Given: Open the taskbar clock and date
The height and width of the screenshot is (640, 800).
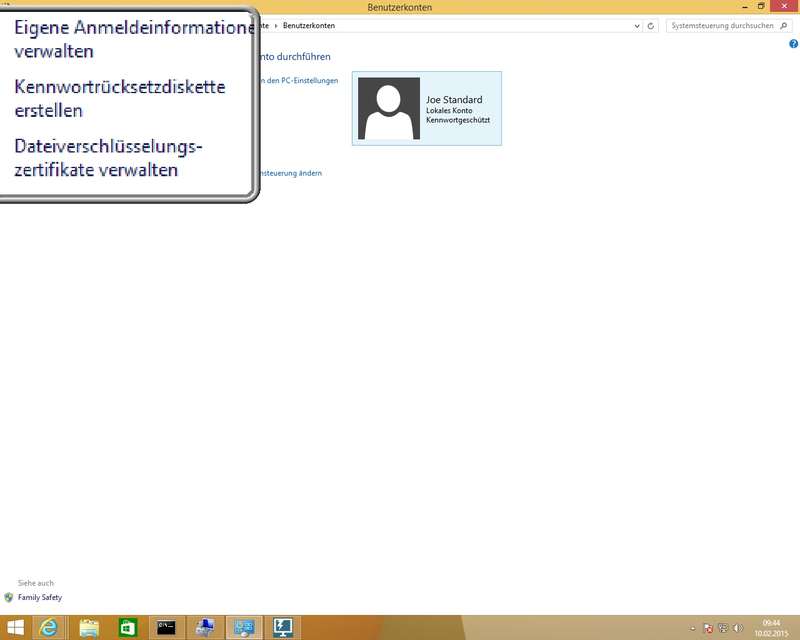Looking at the screenshot, I should point(771,628).
